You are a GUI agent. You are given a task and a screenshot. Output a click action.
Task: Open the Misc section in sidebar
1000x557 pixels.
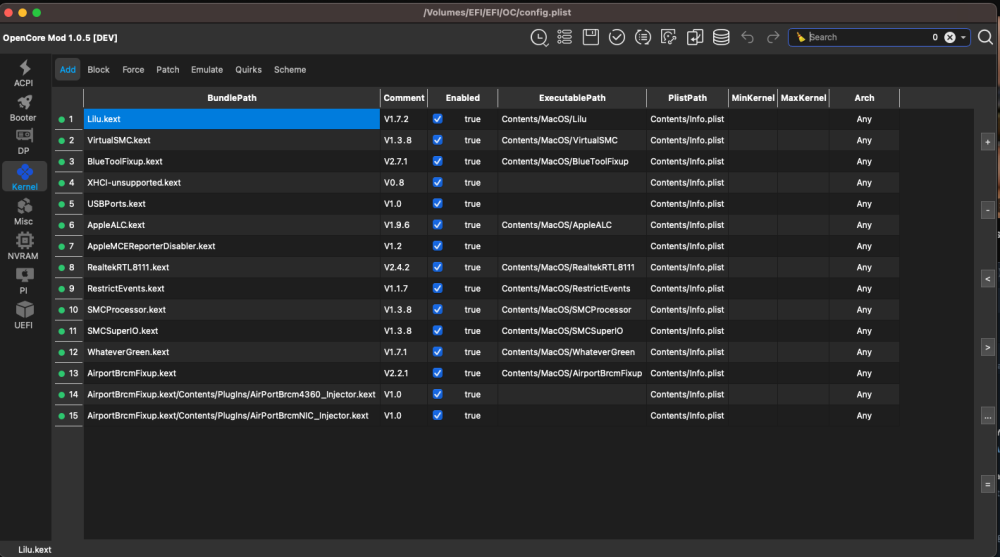tap(24, 212)
